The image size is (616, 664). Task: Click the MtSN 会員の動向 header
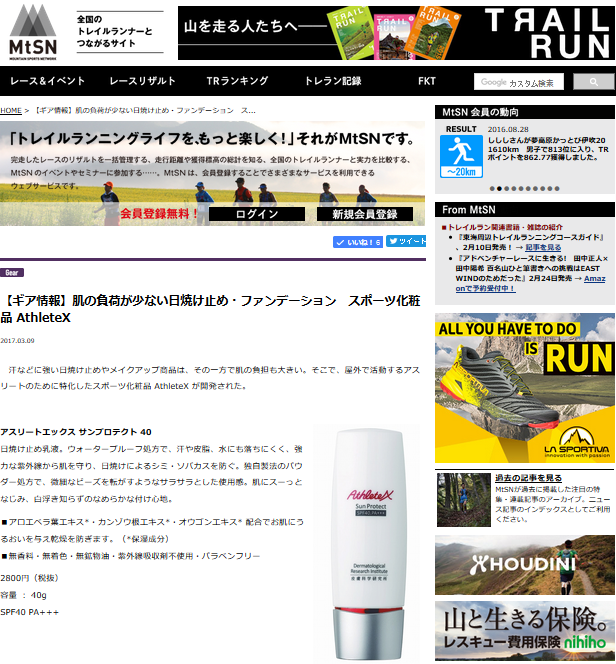[525, 112]
